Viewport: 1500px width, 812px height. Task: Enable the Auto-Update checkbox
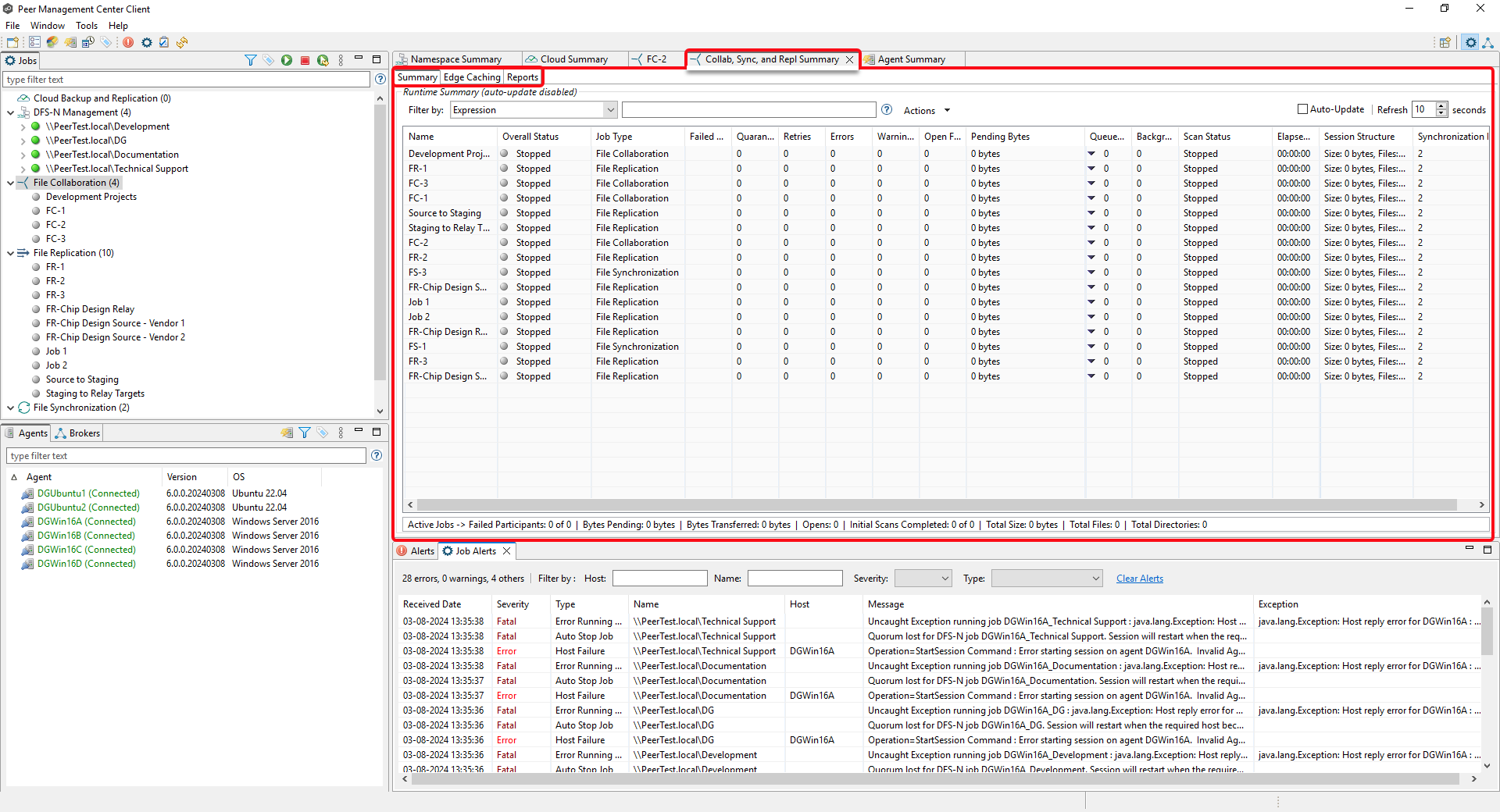click(1302, 109)
